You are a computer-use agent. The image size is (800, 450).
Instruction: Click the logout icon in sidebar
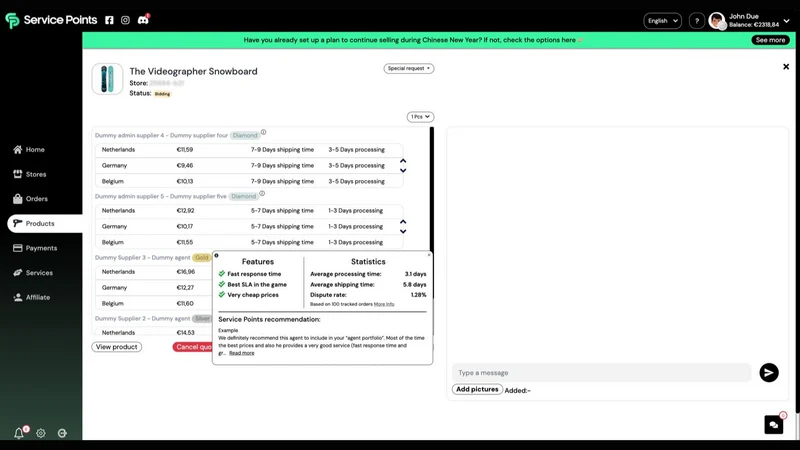tap(62, 433)
